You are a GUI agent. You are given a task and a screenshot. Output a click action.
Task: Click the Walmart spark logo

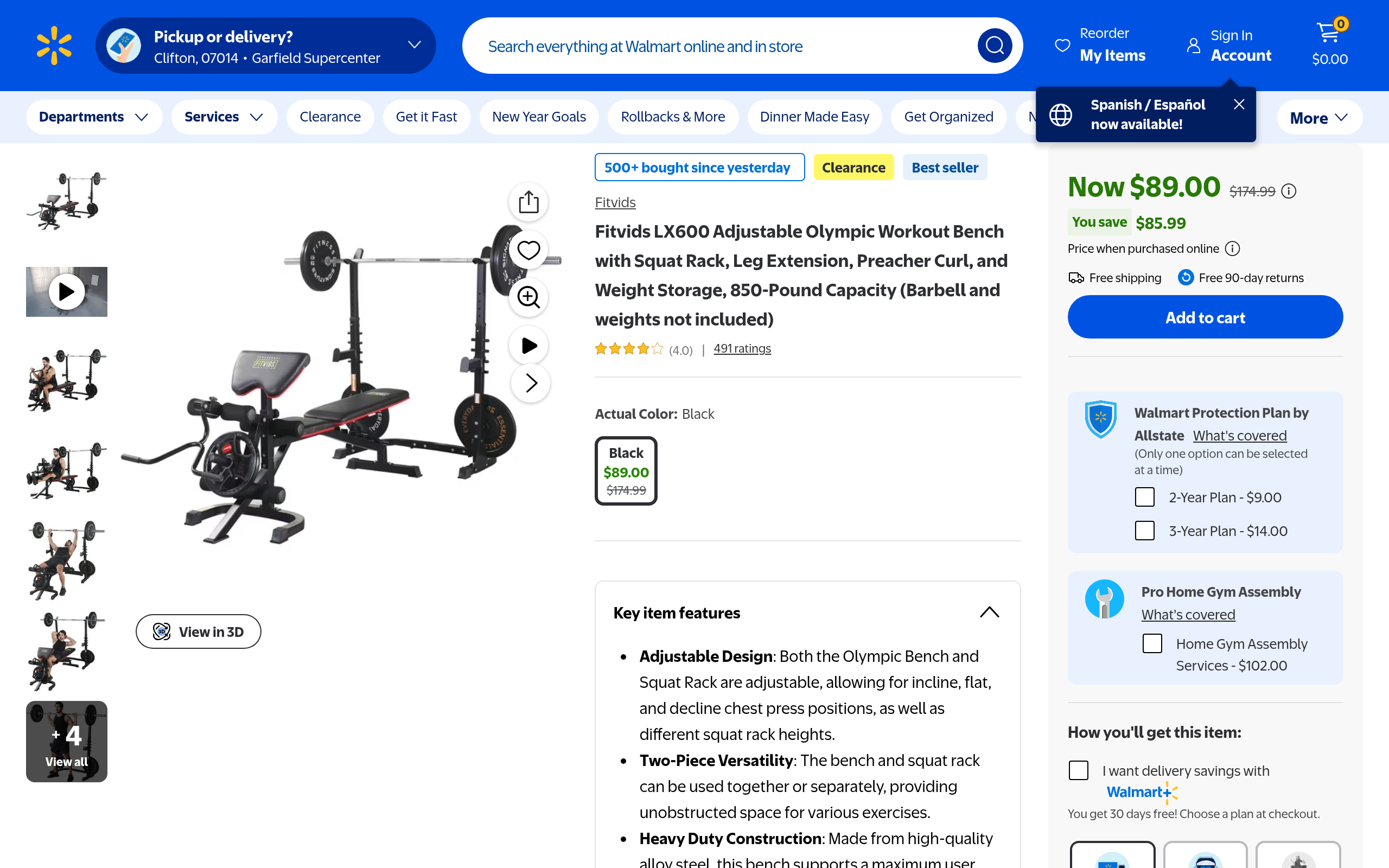coord(54,46)
